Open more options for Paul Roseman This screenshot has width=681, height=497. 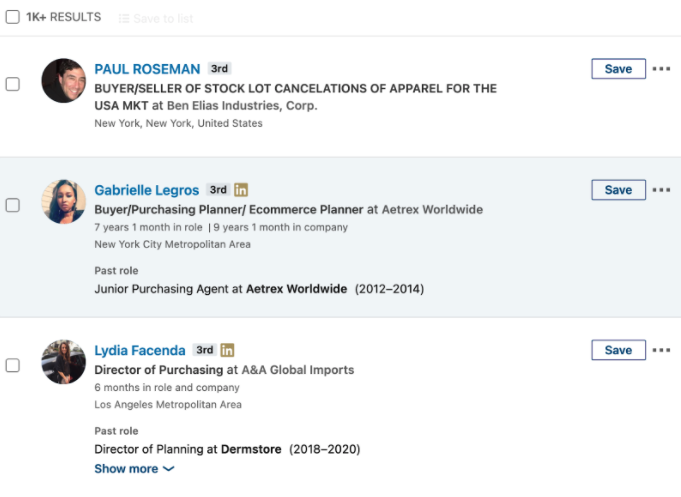(661, 69)
